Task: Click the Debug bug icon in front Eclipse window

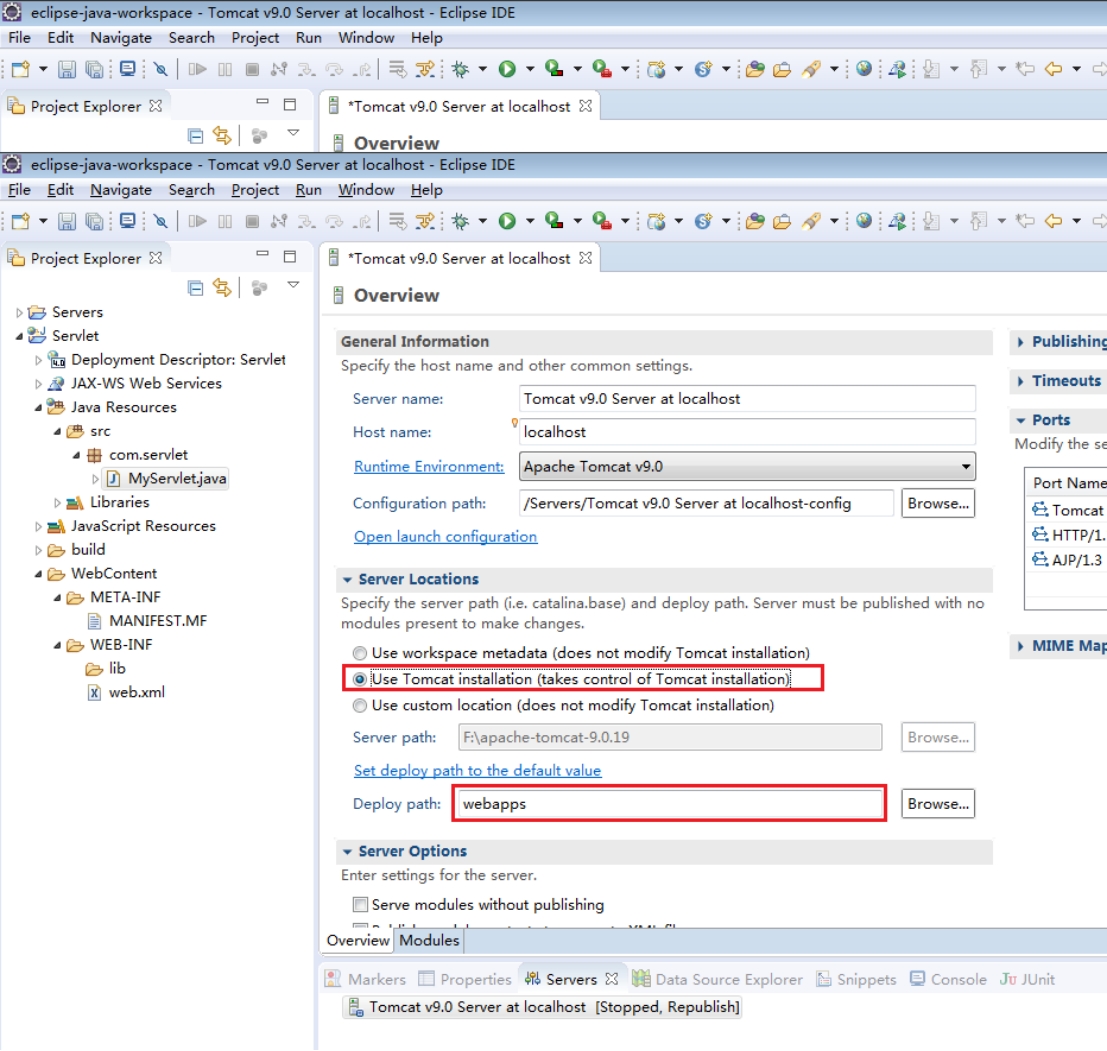Action: pos(460,222)
